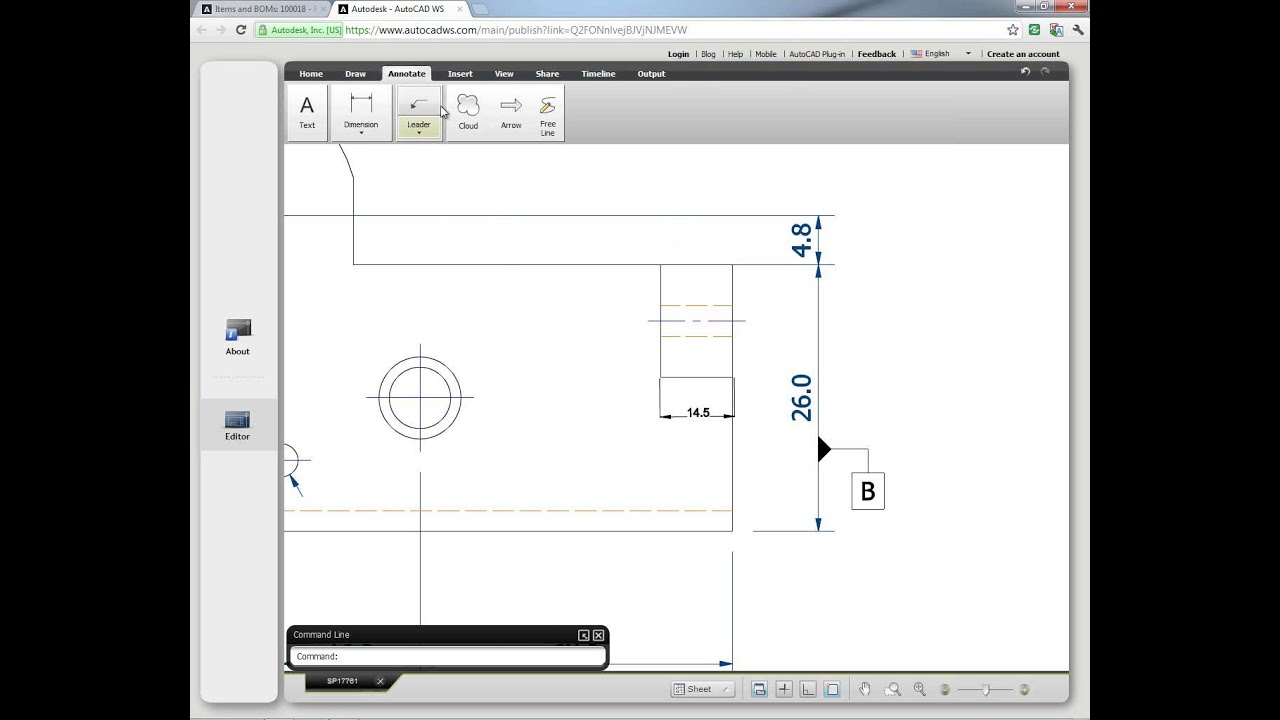The width and height of the screenshot is (1280, 720).
Task: Click zoom-out button left of slider
Action: [945, 689]
